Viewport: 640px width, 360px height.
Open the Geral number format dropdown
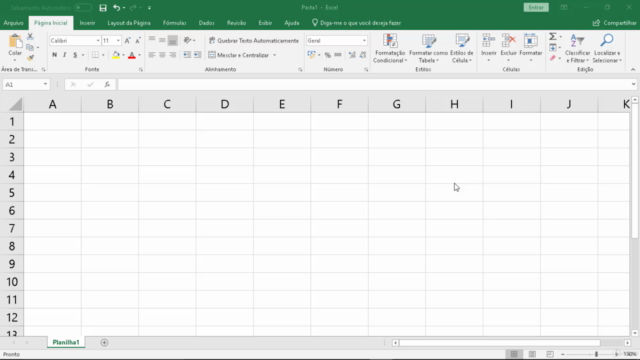364,40
